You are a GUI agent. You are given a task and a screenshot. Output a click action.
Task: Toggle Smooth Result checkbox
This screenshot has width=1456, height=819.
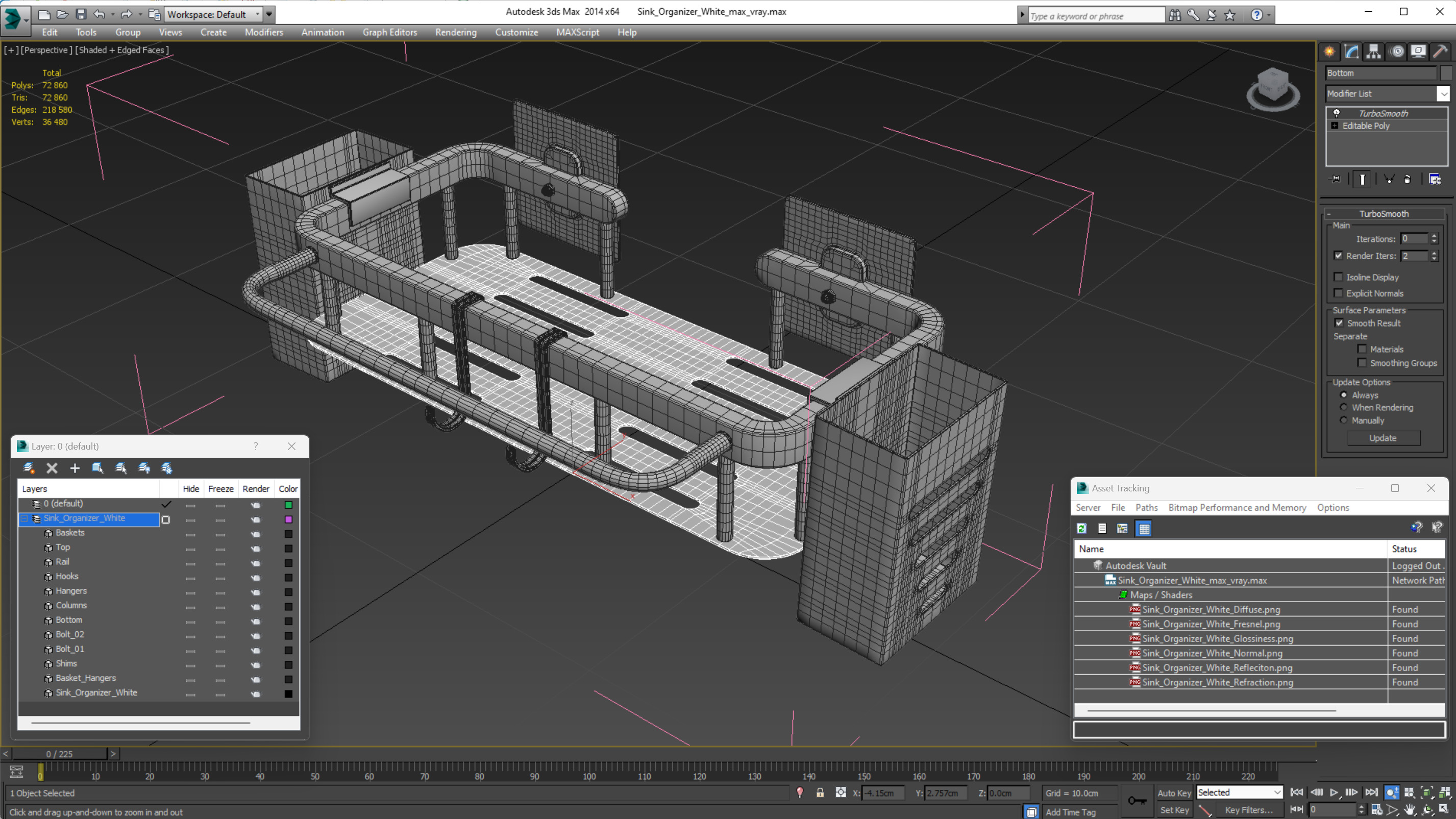[1339, 322]
